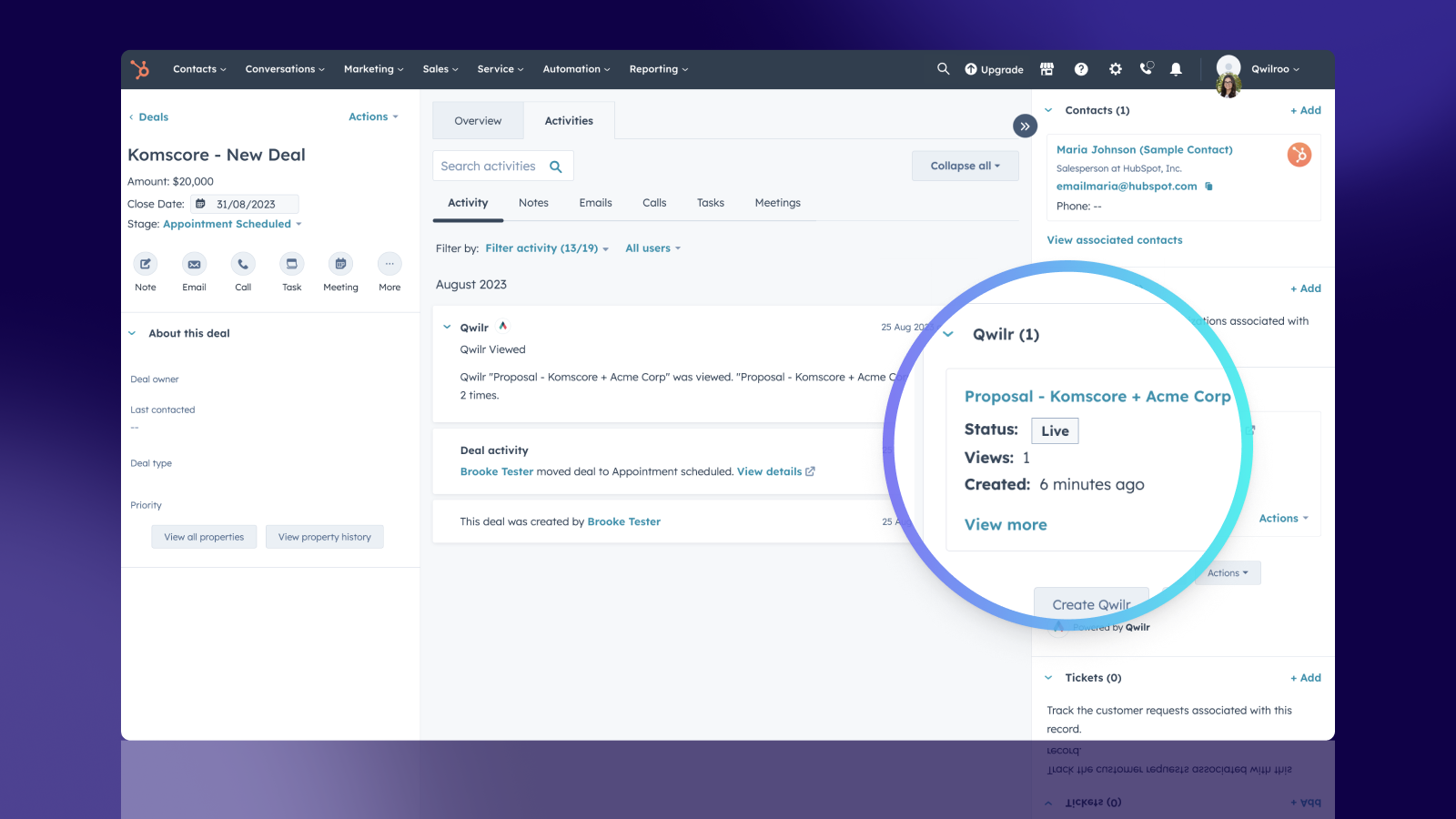
Task: Open the HubSpot sprocket home logo
Action: click(x=139, y=69)
